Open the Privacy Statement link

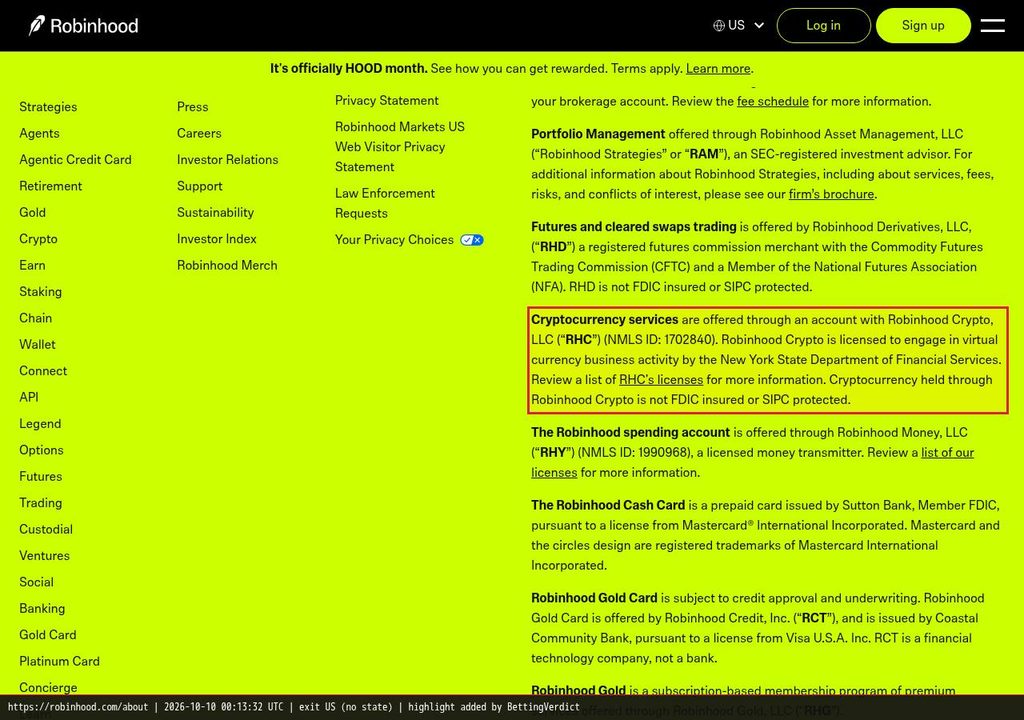point(387,101)
